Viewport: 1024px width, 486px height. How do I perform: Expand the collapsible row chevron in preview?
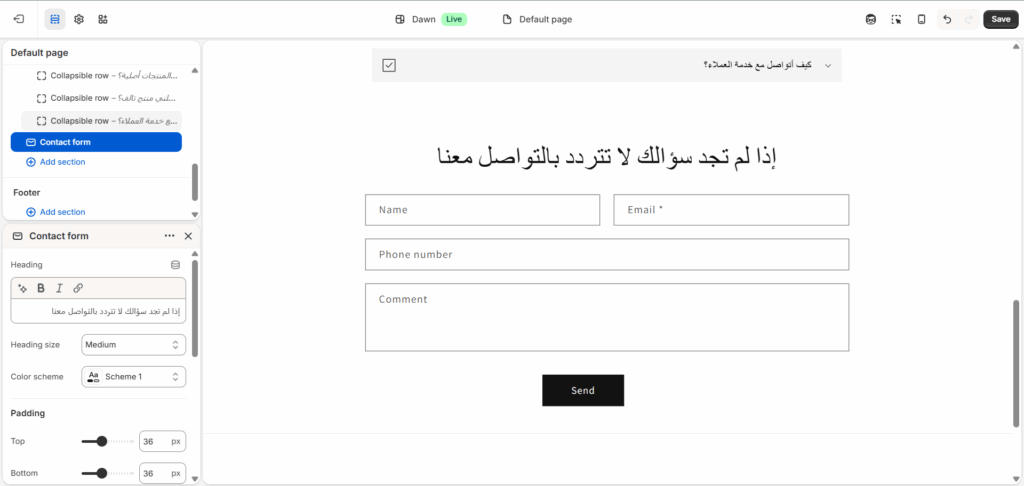coord(827,65)
